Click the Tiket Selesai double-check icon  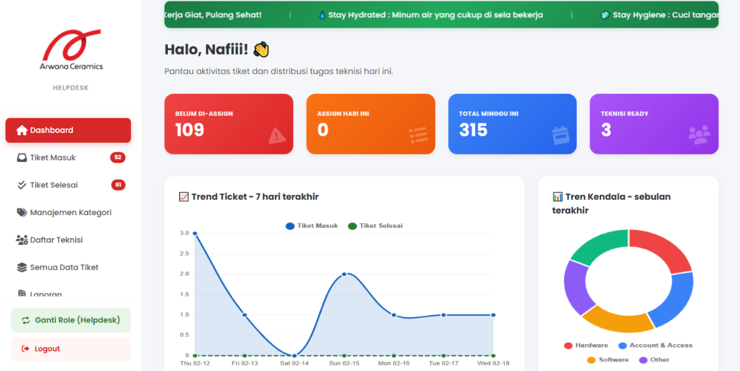[x=22, y=185]
